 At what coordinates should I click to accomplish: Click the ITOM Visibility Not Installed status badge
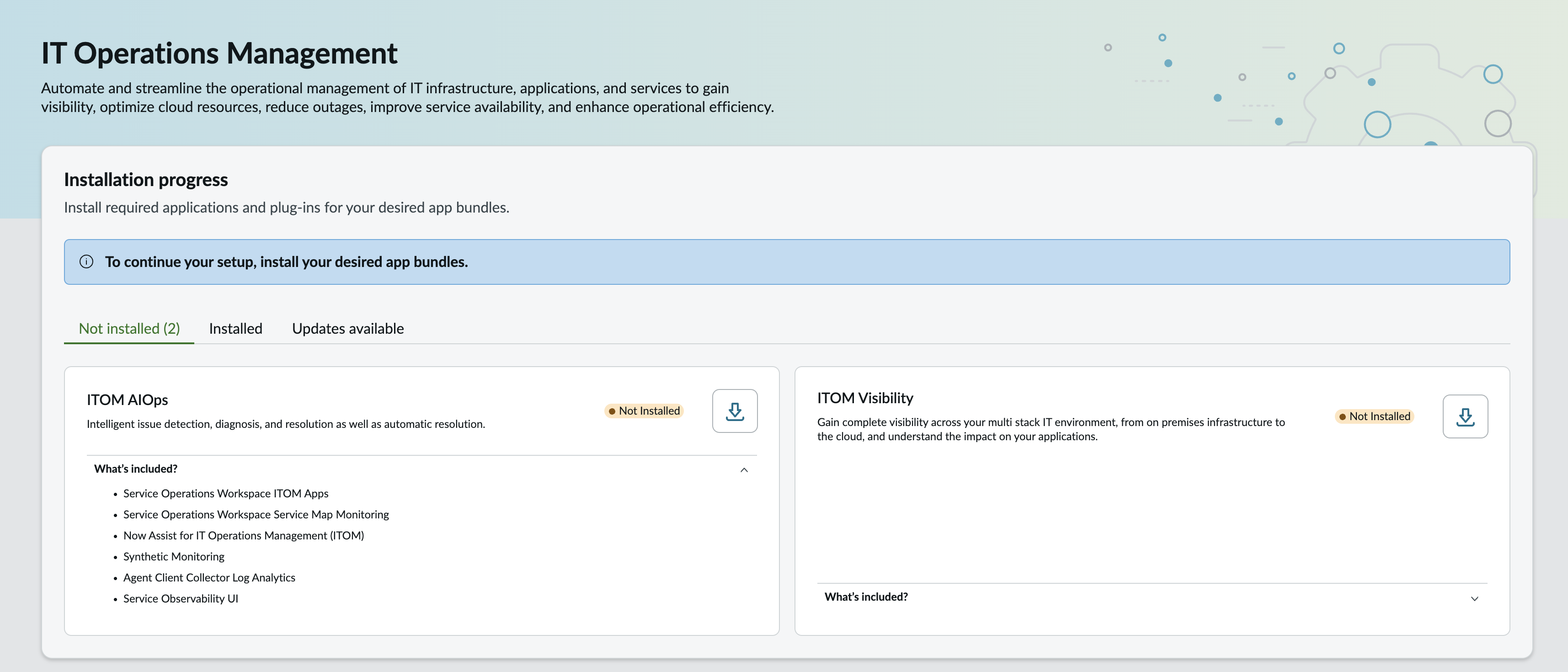(1375, 416)
